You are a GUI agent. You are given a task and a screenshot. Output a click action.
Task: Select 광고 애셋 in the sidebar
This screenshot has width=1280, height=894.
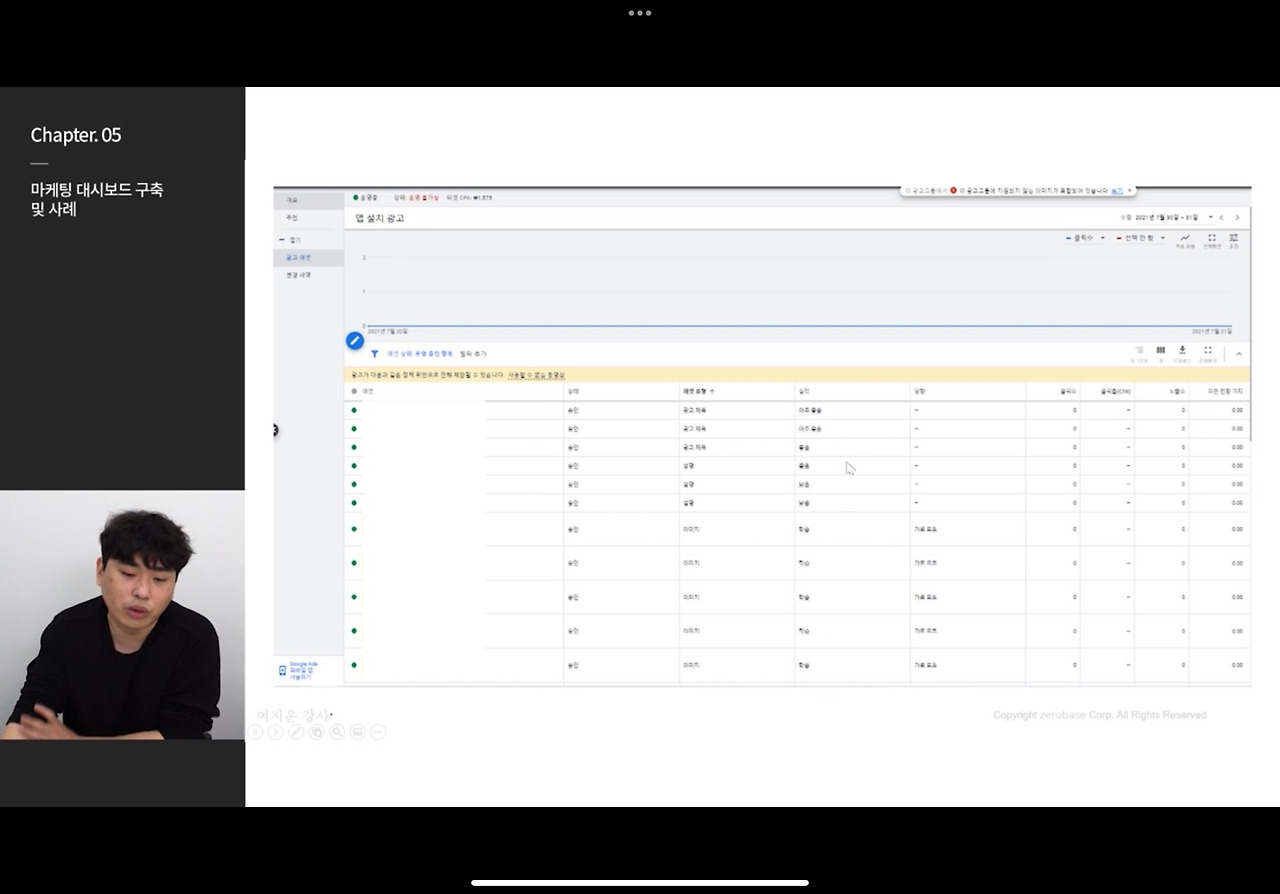298,258
